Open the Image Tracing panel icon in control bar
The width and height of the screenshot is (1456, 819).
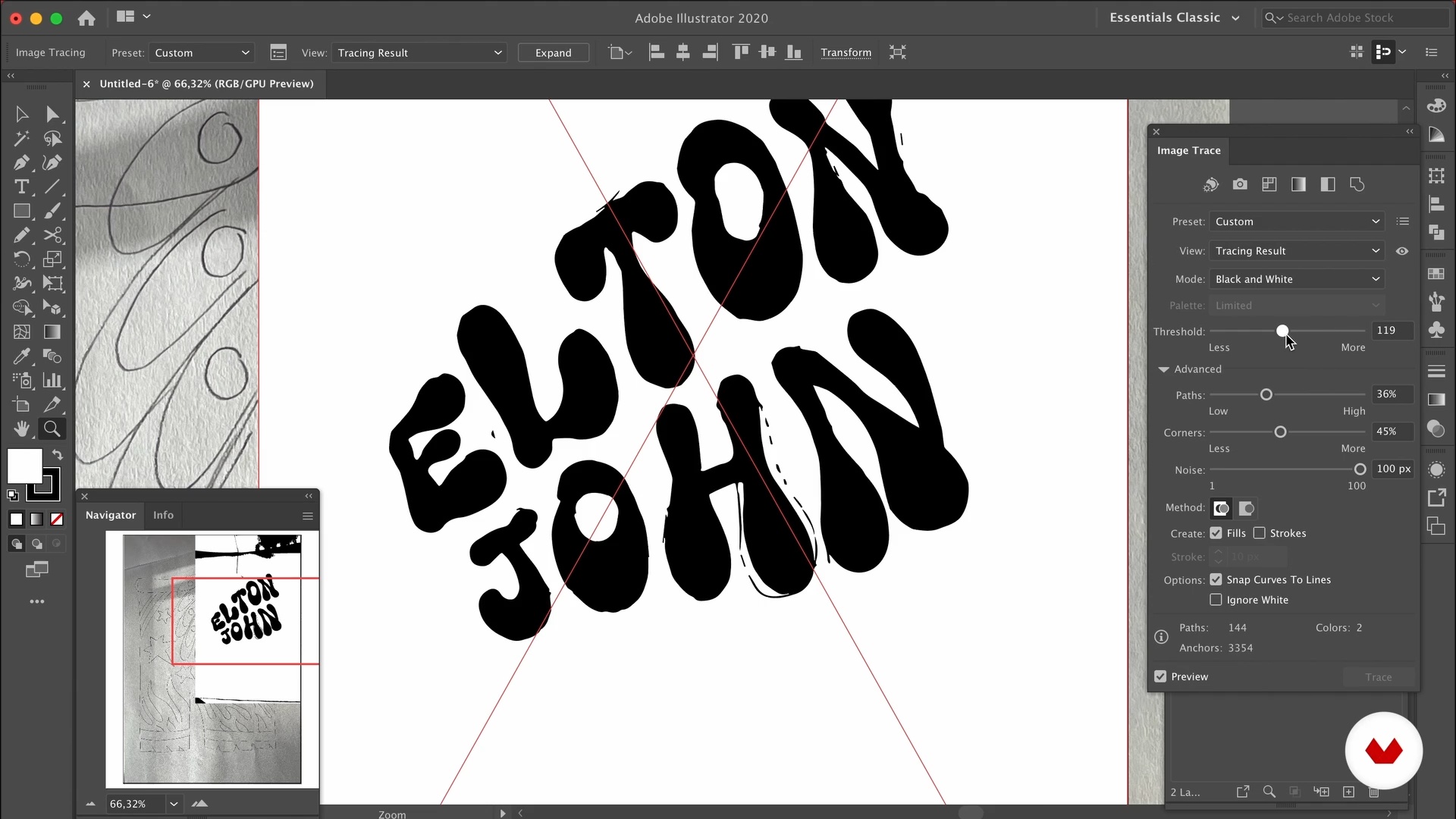(278, 52)
